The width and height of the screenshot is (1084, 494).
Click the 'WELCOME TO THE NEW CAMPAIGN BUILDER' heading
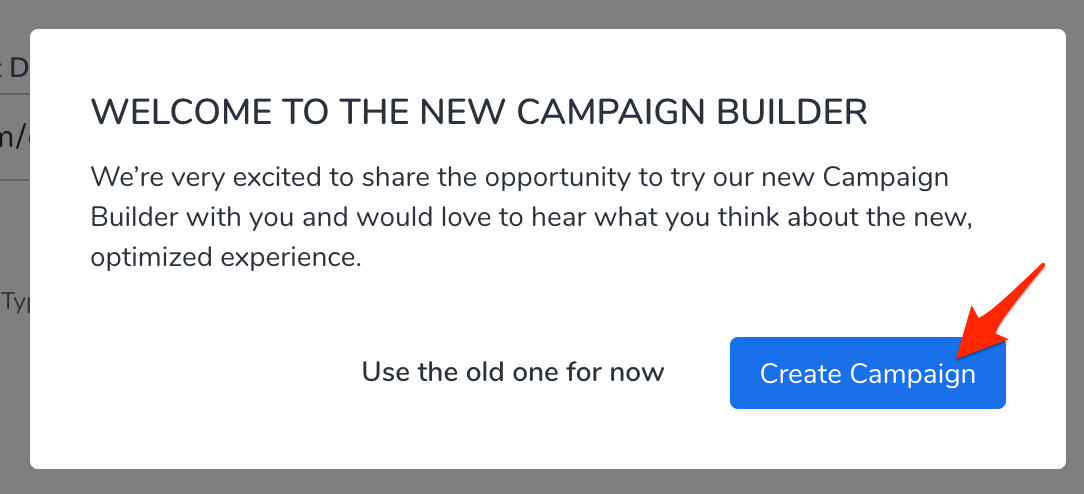(x=478, y=112)
